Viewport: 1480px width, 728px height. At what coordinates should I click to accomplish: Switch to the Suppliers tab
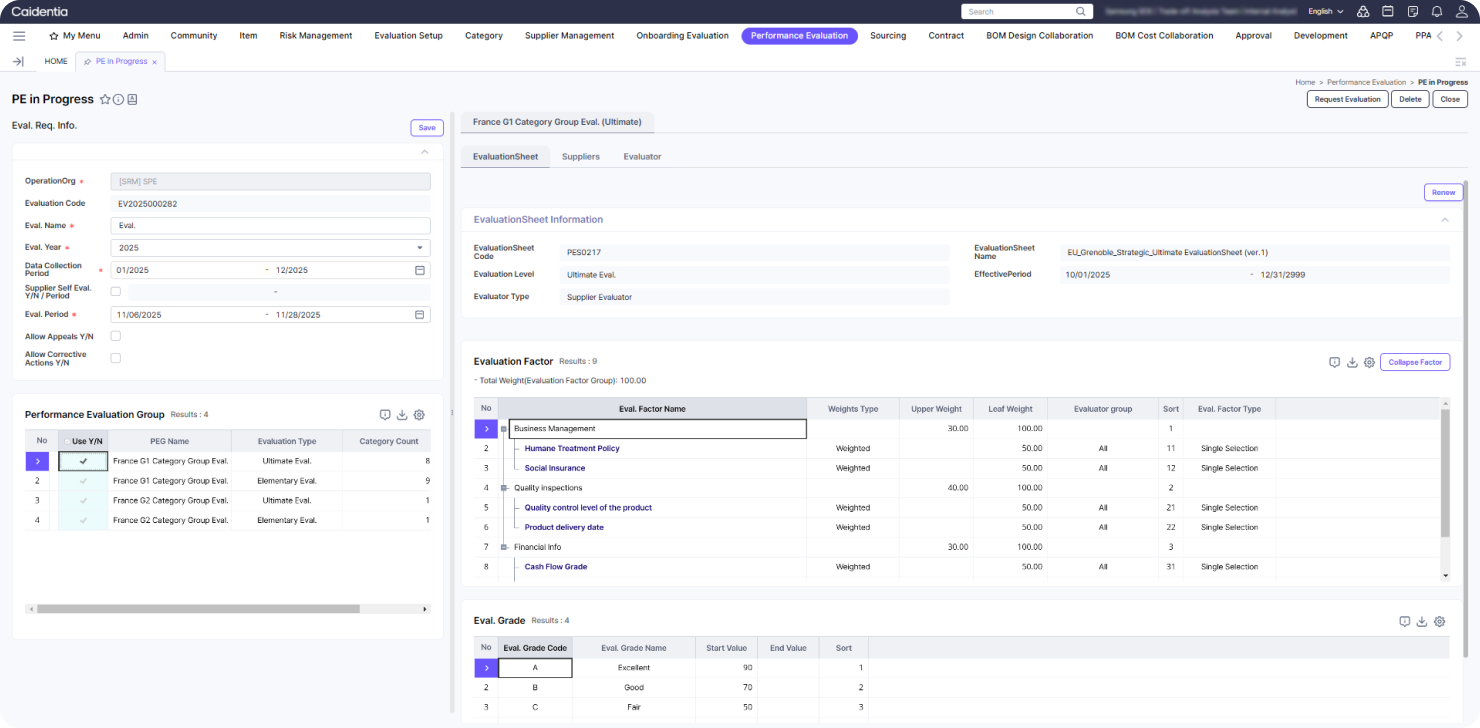[580, 157]
